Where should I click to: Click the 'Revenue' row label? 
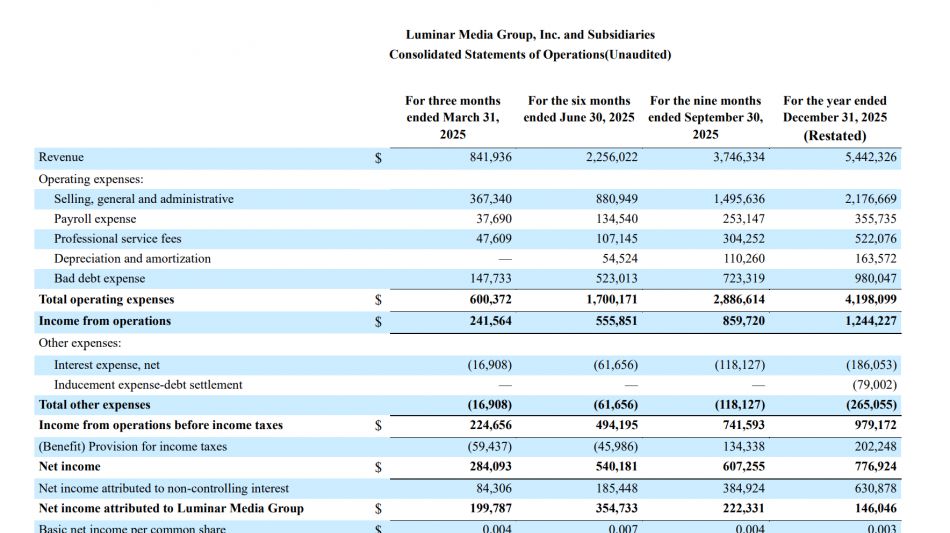(61, 157)
